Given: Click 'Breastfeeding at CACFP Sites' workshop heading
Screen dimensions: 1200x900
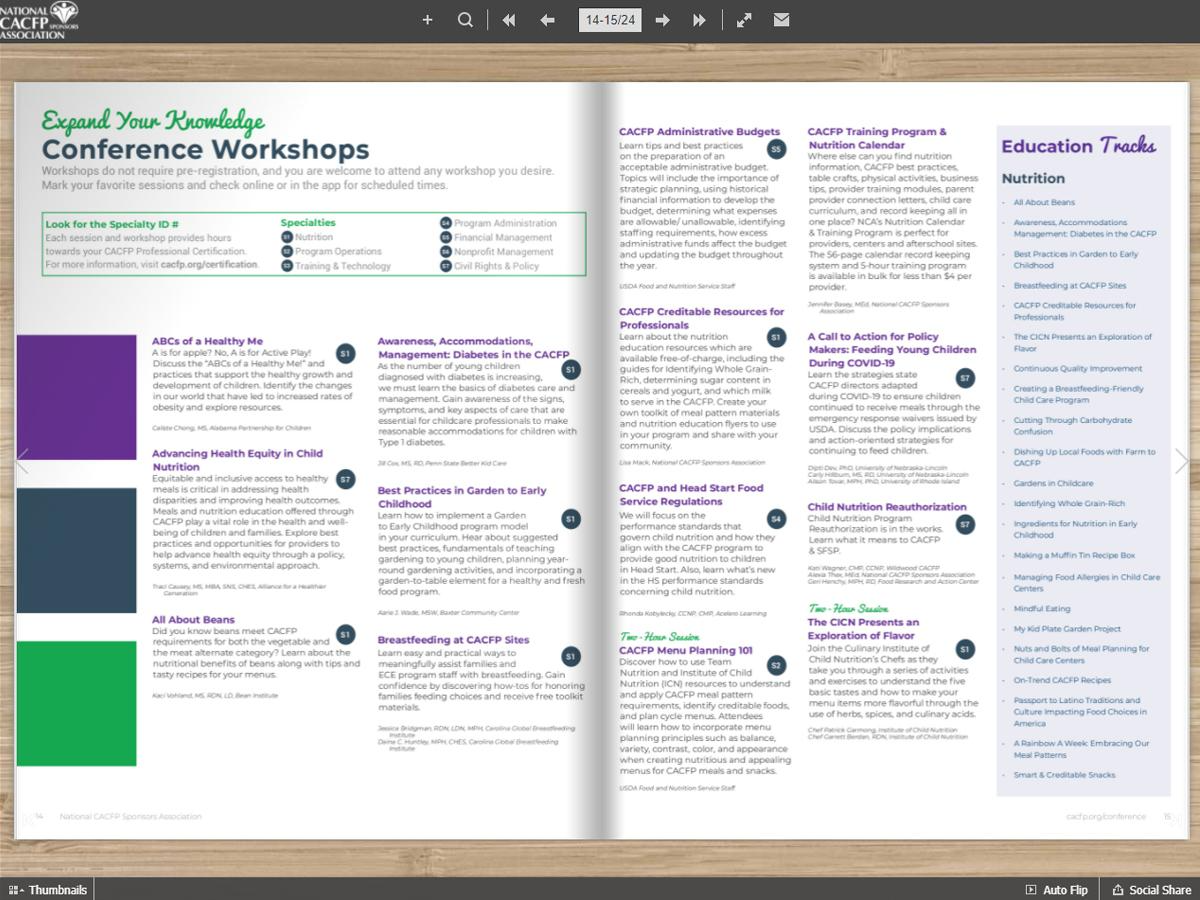Looking at the screenshot, I should coord(453,640).
